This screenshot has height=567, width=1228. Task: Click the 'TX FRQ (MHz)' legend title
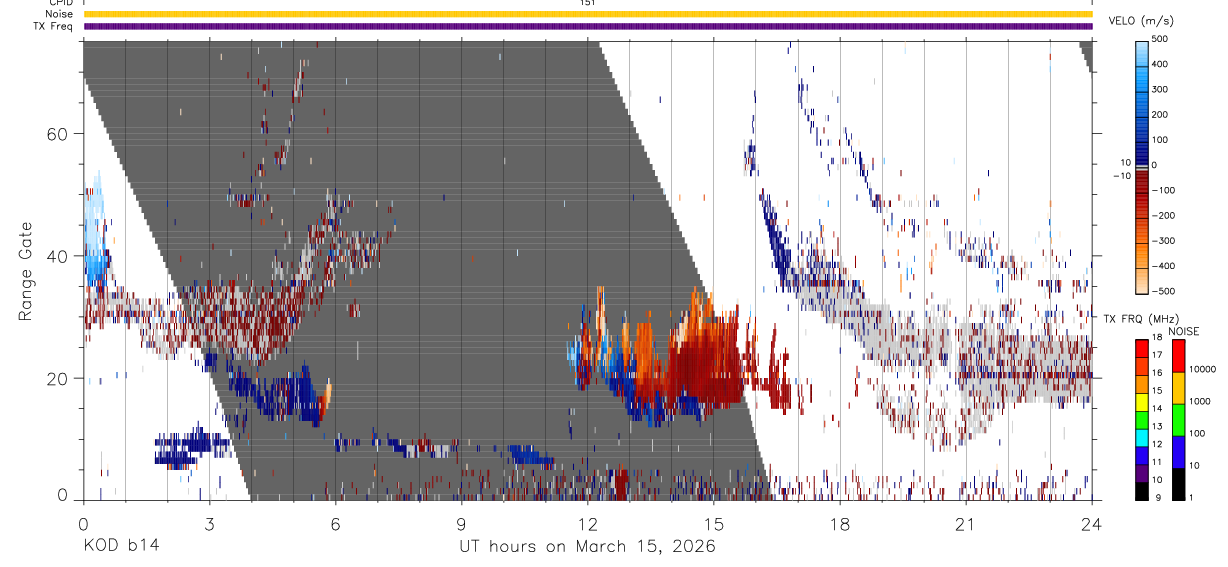point(1140,319)
